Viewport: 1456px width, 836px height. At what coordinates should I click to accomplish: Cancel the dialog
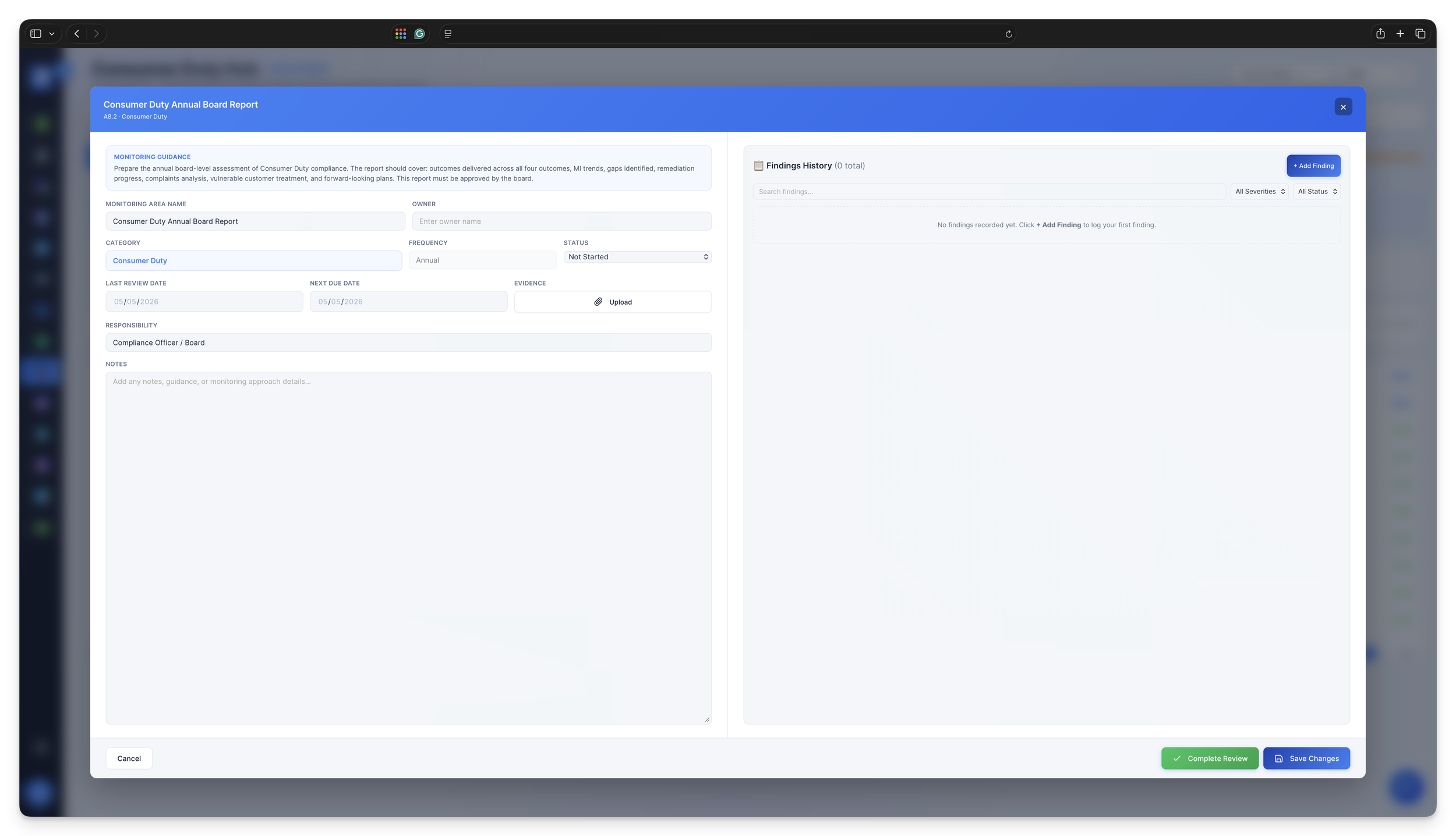pyautogui.click(x=129, y=759)
